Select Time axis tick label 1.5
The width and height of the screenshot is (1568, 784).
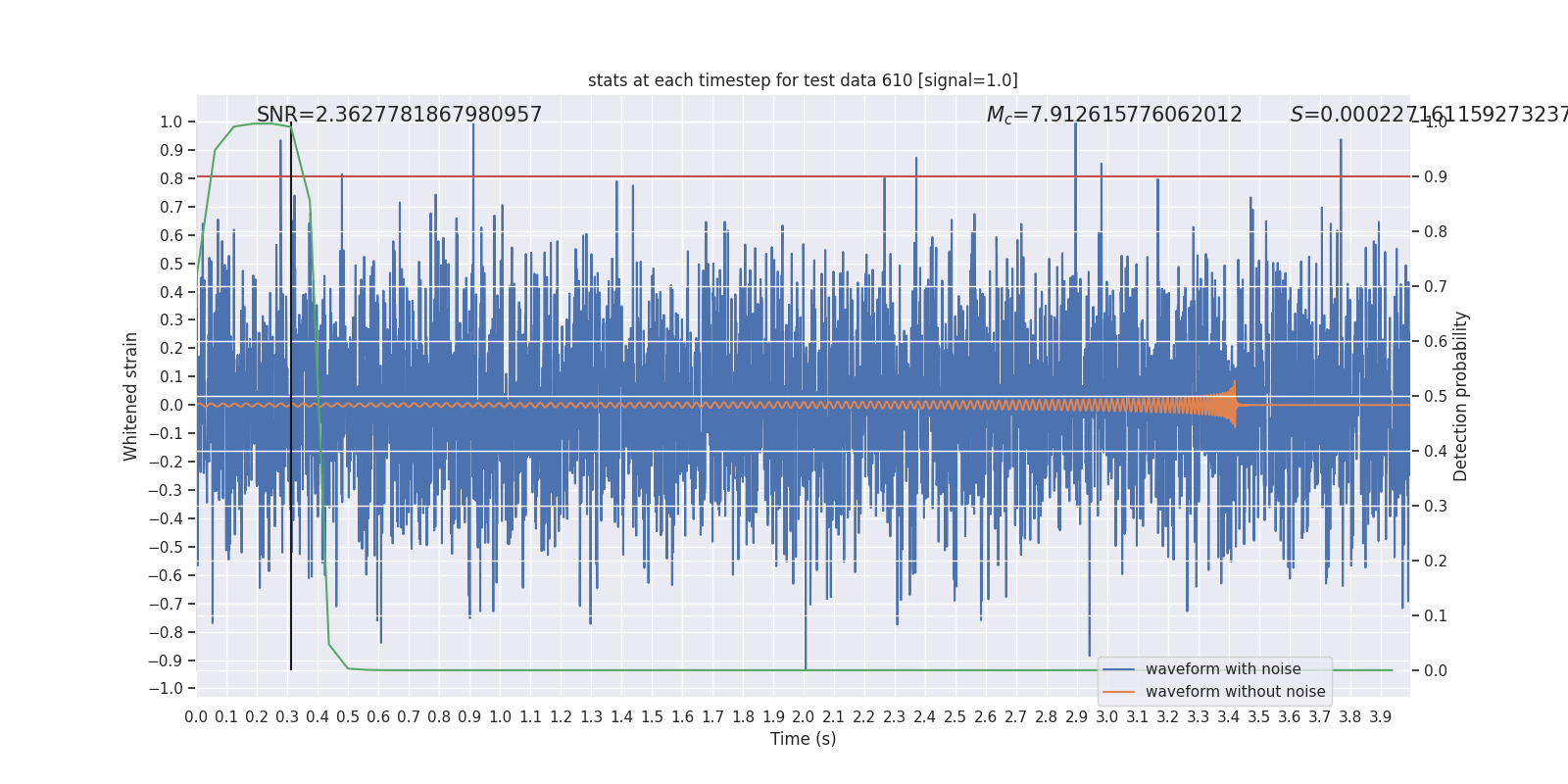click(652, 717)
